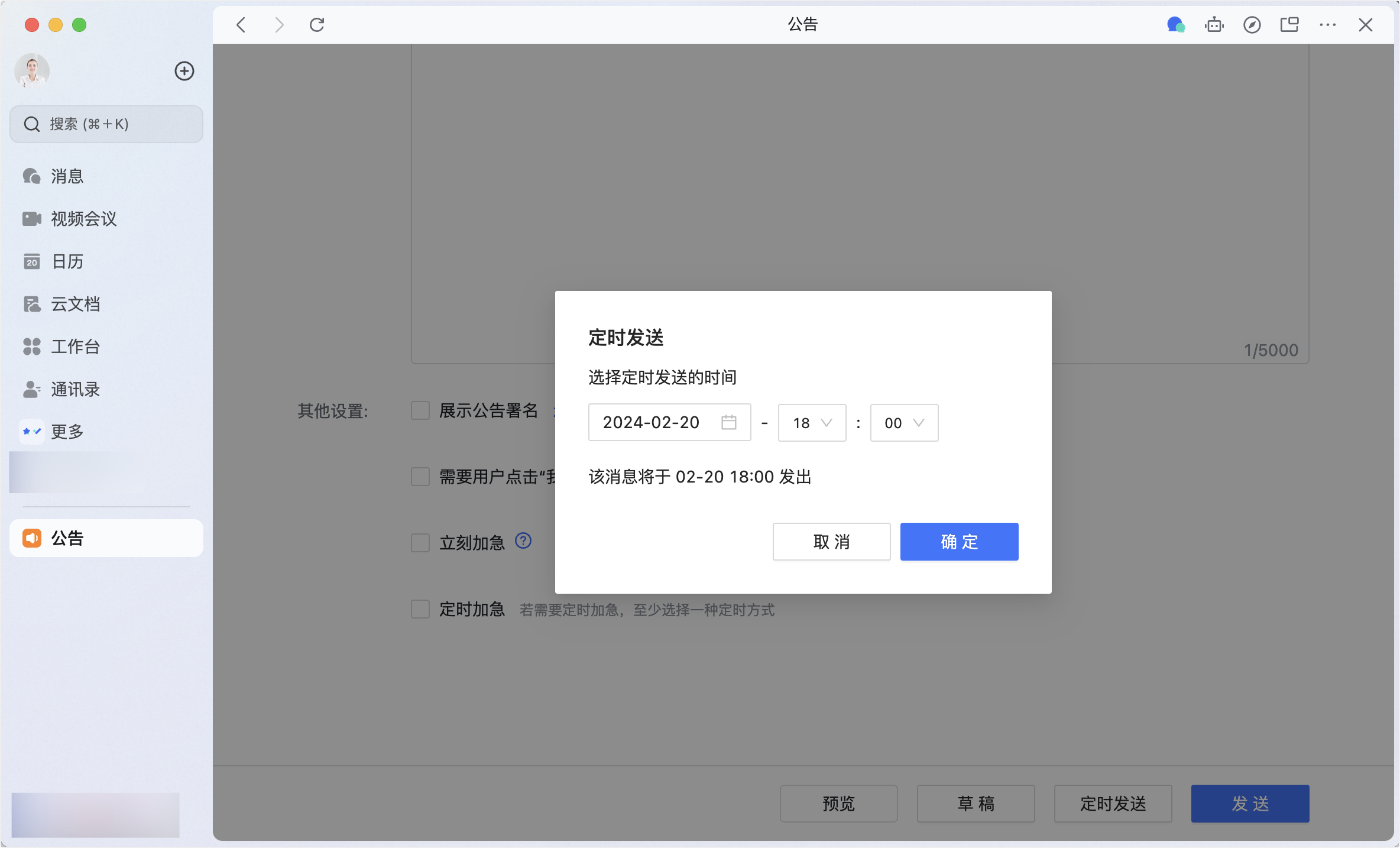This screenshot has height=848, width=1400.
Task: Check the 立刻加急 option
Action: [420, 542]
